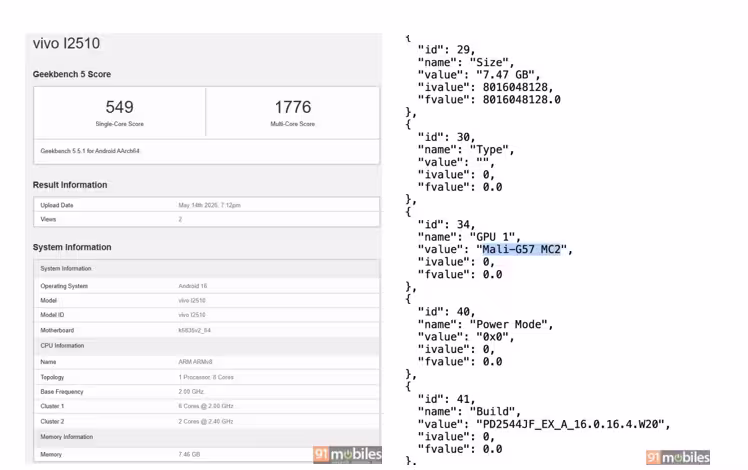Image resolution: width=748 pixels, height=470 pixels.
Task: Click the 'Base Frequency' row label
Action: pos(62,392)
